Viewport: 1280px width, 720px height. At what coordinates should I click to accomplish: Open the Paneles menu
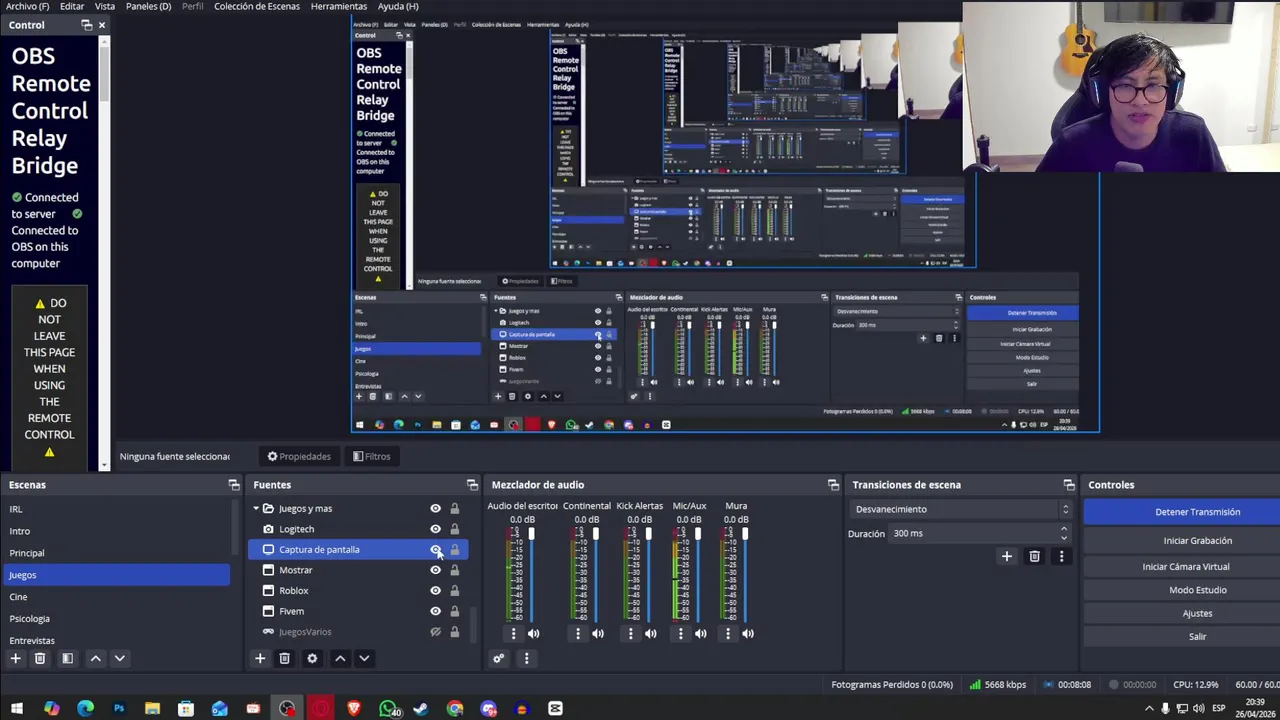click(148, 6)
